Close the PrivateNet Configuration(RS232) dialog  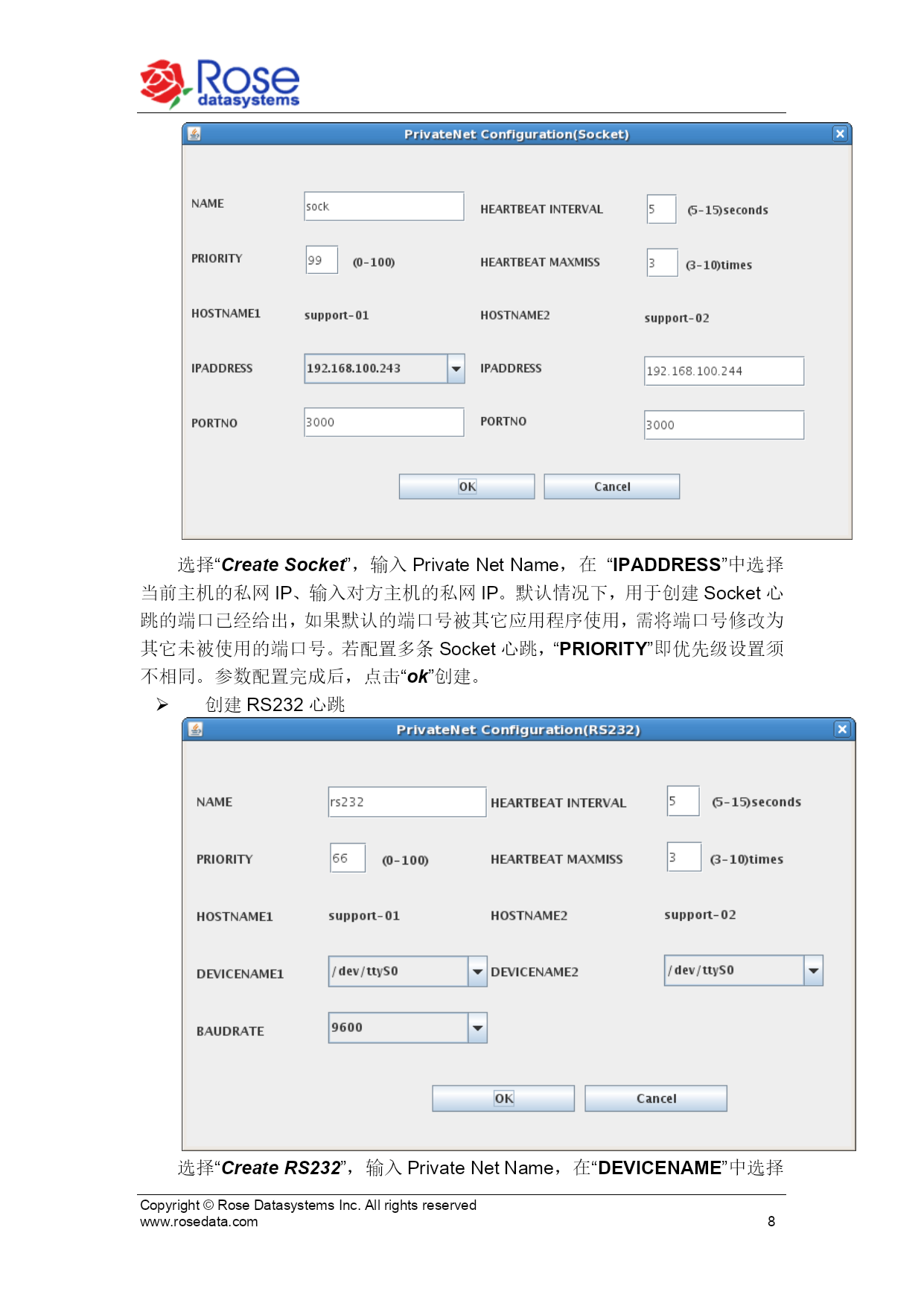842,729
